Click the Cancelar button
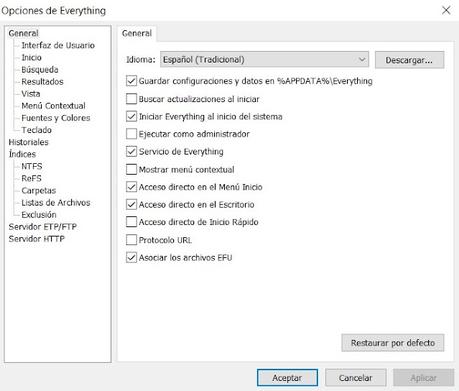The width and height of the screenshot is (459, 391). point(356,378)
